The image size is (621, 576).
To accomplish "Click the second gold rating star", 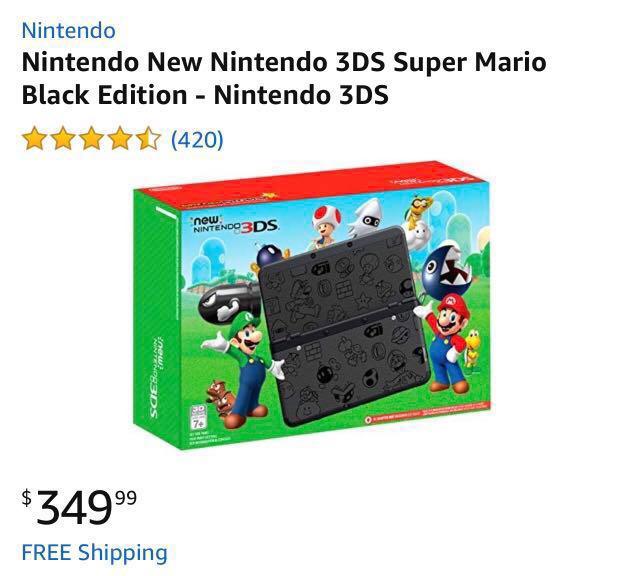I will pyautogui.click(x=63, y=139).
